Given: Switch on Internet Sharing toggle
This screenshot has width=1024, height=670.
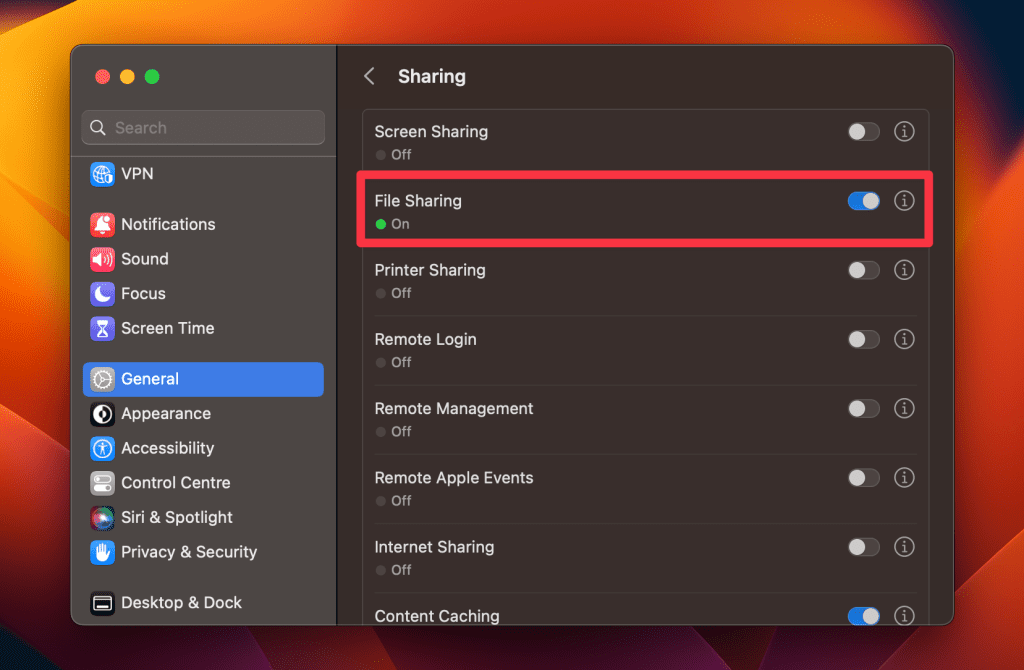Looking at the screenshot, I should (x=863, y=547).
